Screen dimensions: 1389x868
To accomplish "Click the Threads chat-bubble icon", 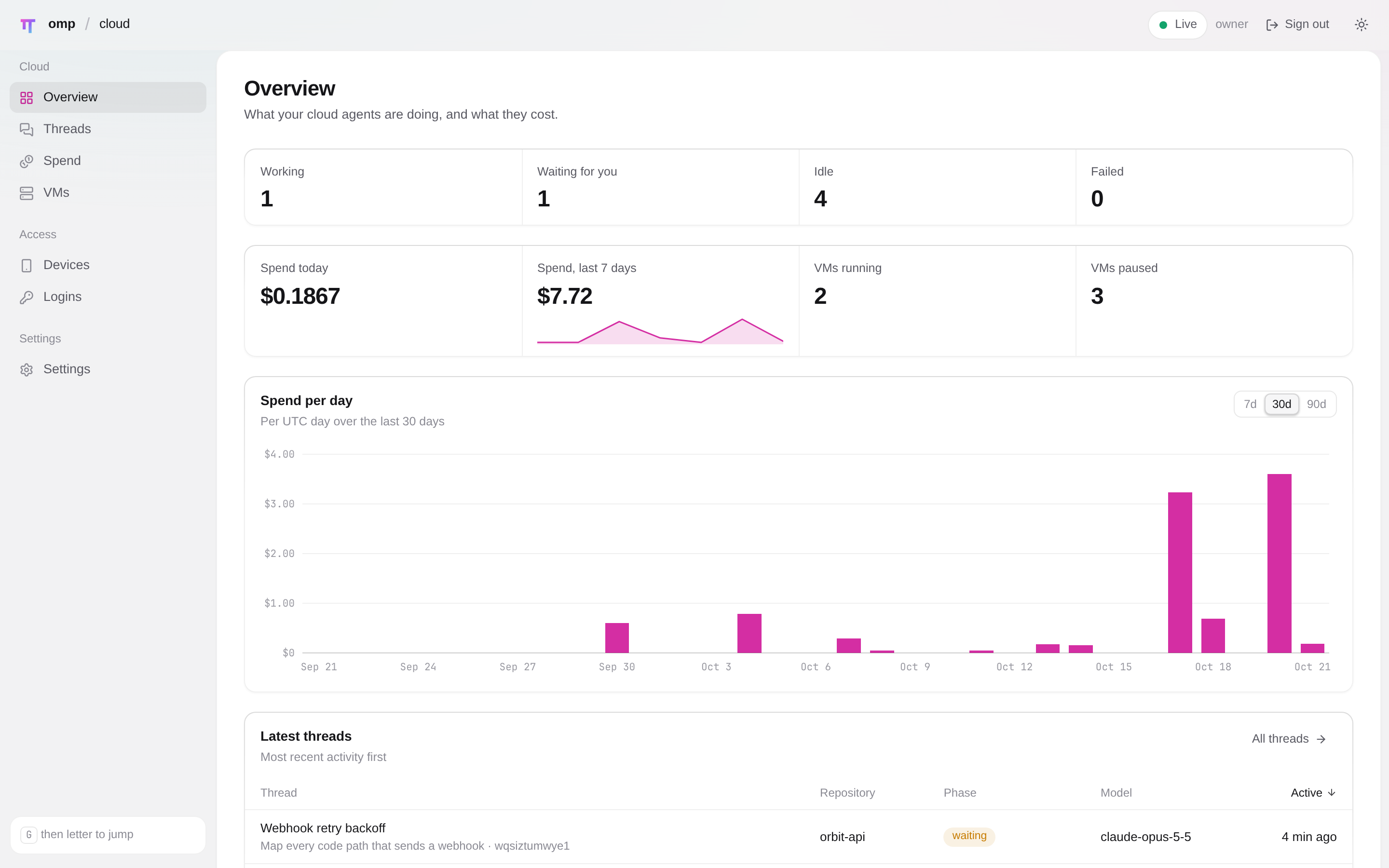I will [x=27, y=129].
